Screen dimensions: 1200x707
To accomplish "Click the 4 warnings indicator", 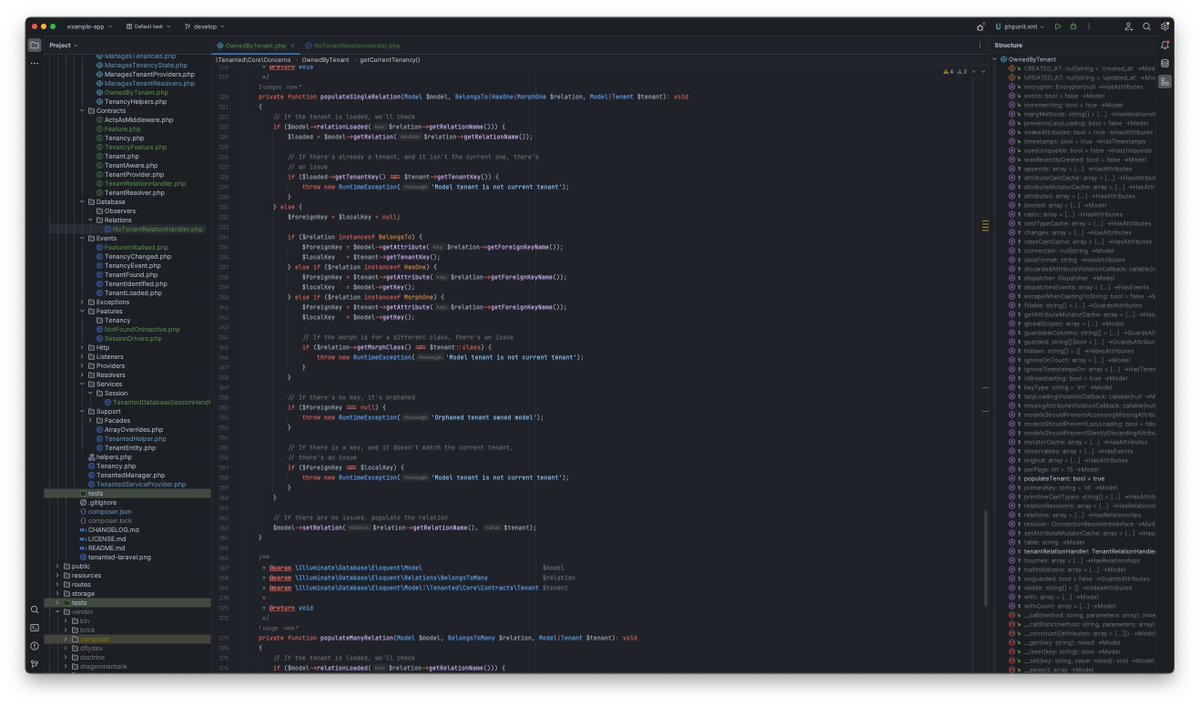I will coord(948,72).
